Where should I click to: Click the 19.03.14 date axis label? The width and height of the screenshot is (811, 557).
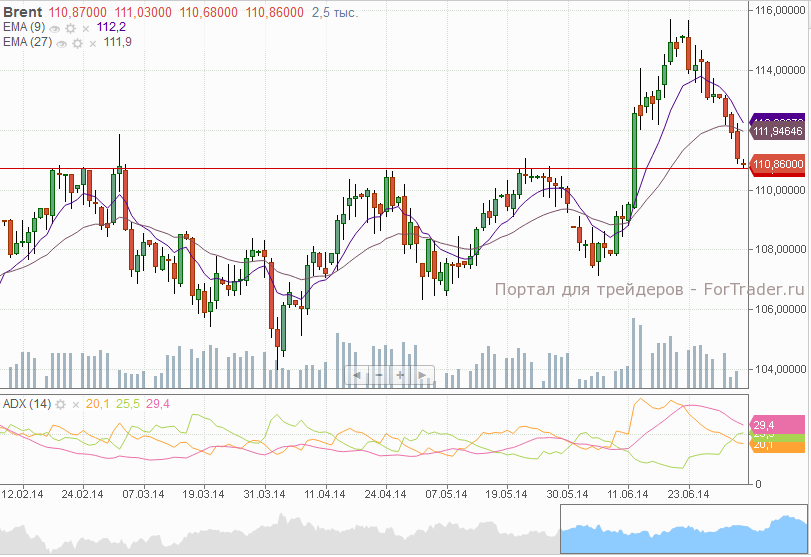tap(203, 494)
